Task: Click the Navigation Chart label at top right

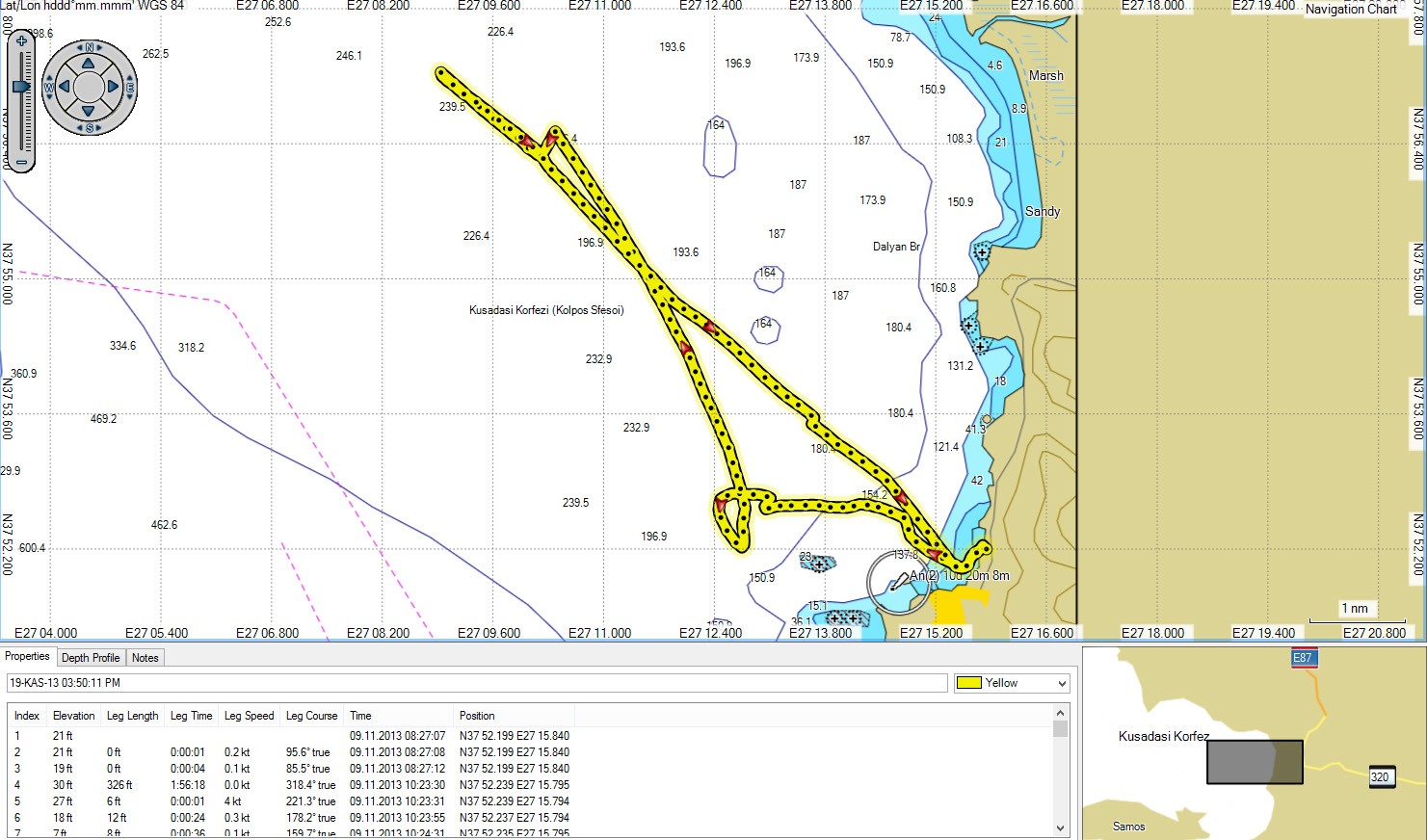Action: pyautogui.click(x=1351, y=9)
